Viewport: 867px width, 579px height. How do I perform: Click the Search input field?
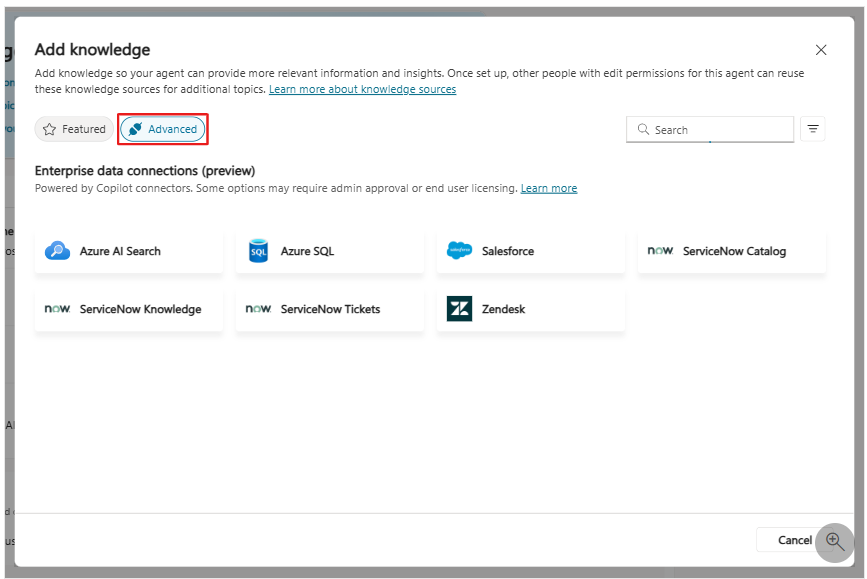(x=710, y=129)
